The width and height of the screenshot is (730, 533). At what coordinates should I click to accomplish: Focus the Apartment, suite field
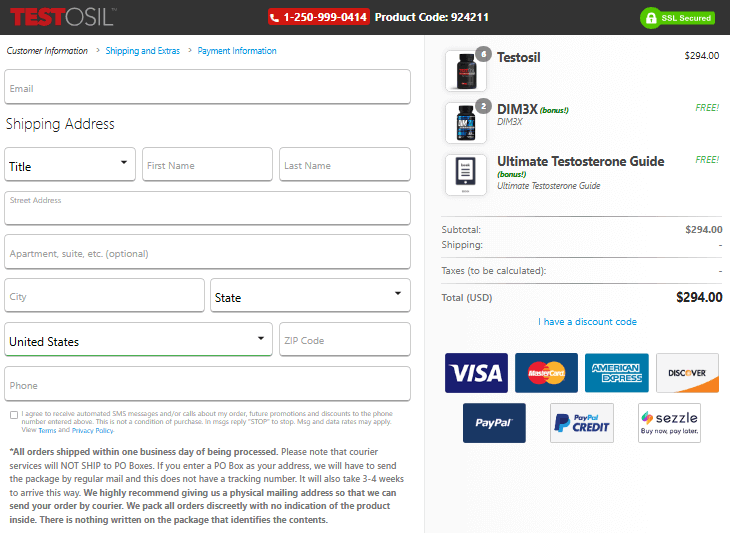pyautogui.click(x=208, y=252)
